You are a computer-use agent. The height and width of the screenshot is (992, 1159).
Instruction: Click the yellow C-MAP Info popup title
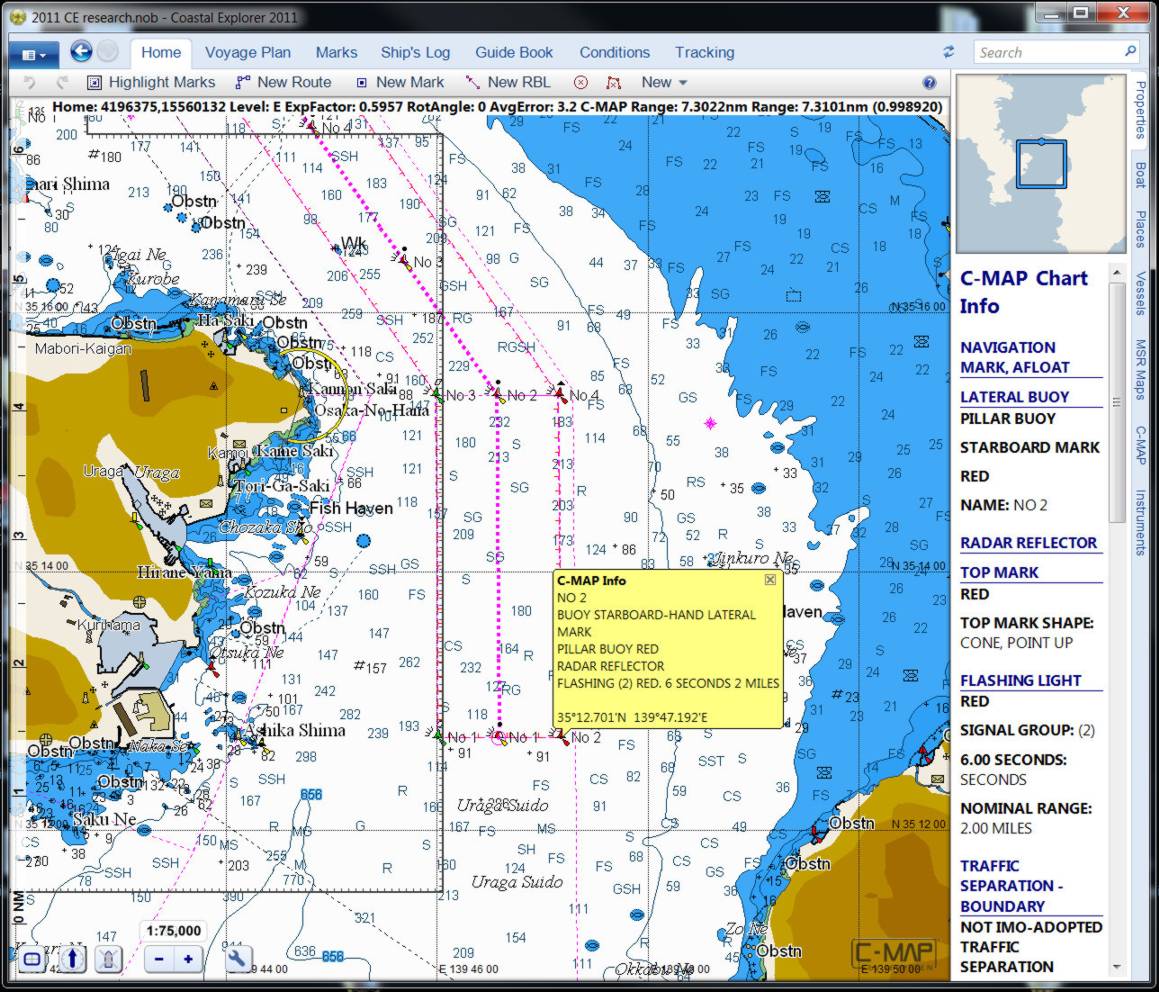(x=591, y=580)
